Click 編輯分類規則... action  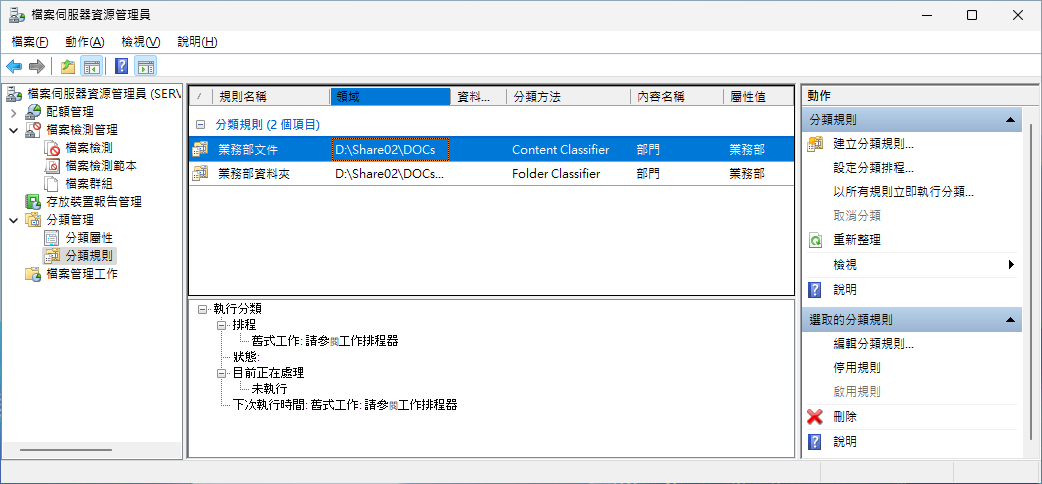click(x=873, y=344)
